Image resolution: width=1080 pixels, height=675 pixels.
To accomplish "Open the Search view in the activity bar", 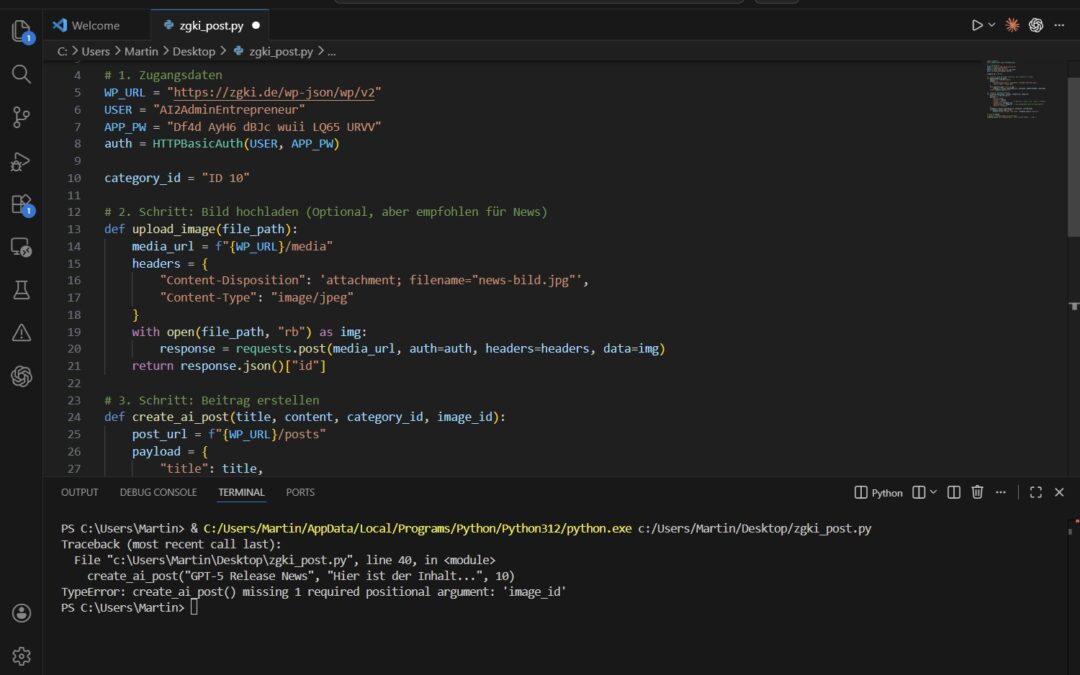I will click(22, 74).
